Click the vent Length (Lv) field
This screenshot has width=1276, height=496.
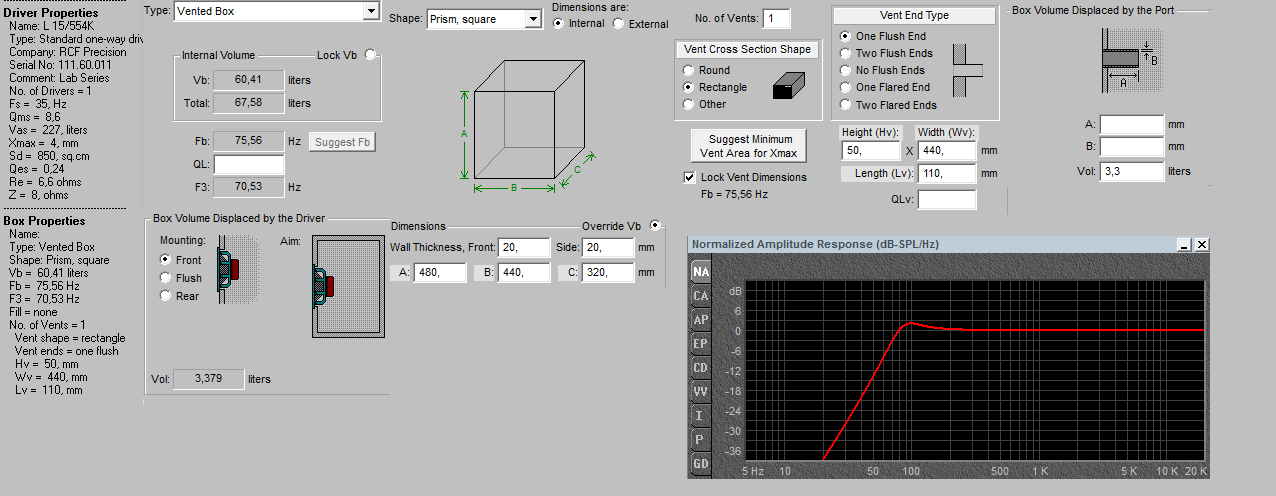946,173
